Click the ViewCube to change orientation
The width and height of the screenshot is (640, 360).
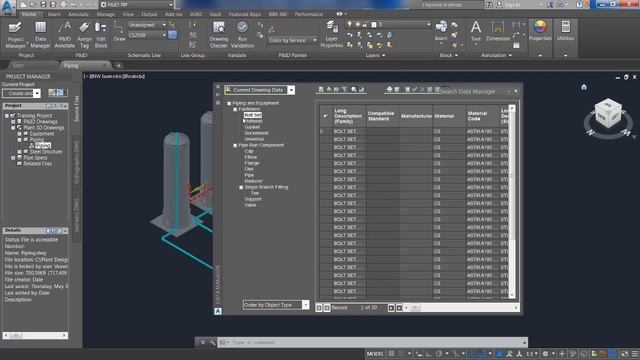point(608,114)
